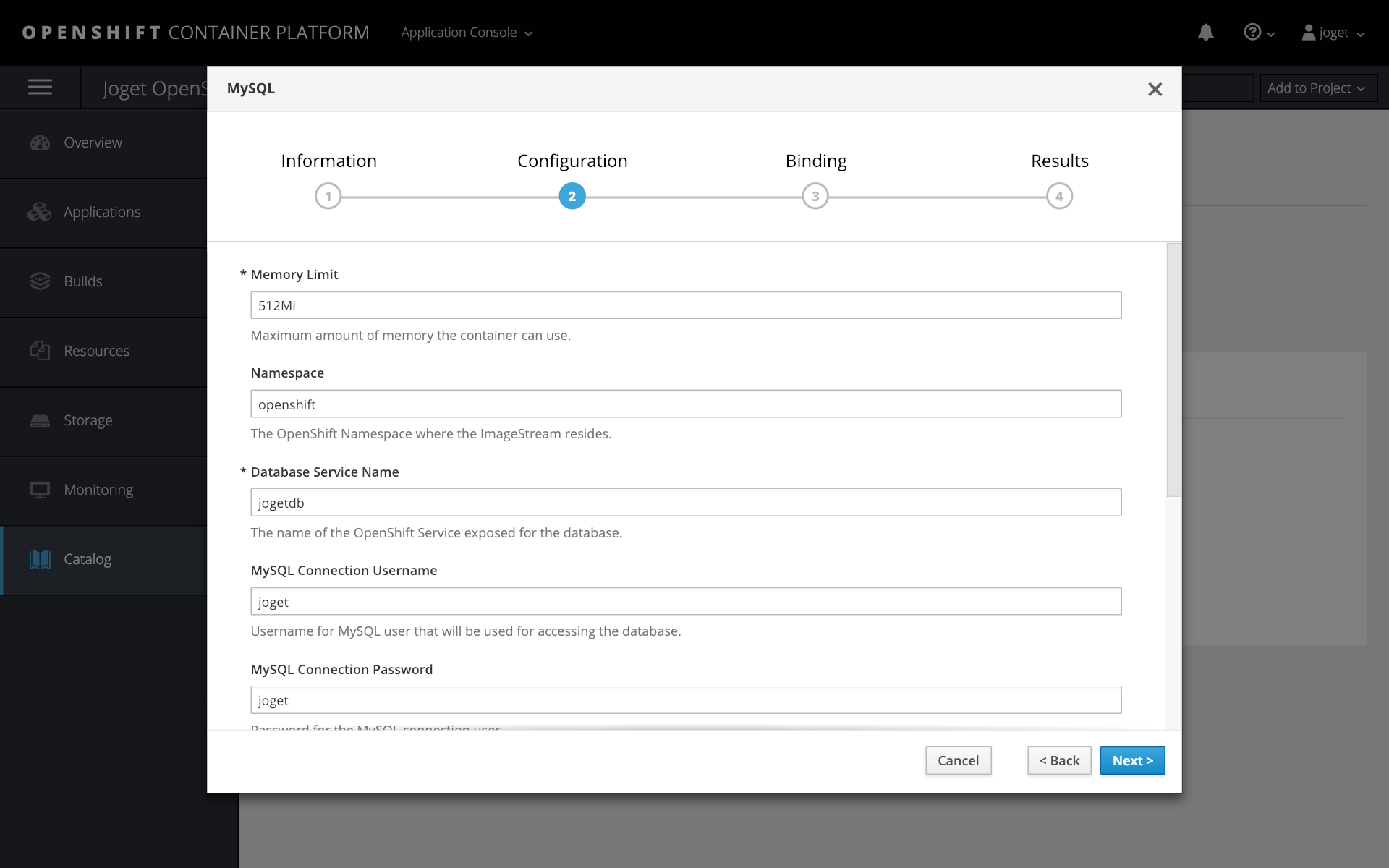Click the Storage drive icon
The width and height of the screenshot is (1389, 868).
coord(40,420)
